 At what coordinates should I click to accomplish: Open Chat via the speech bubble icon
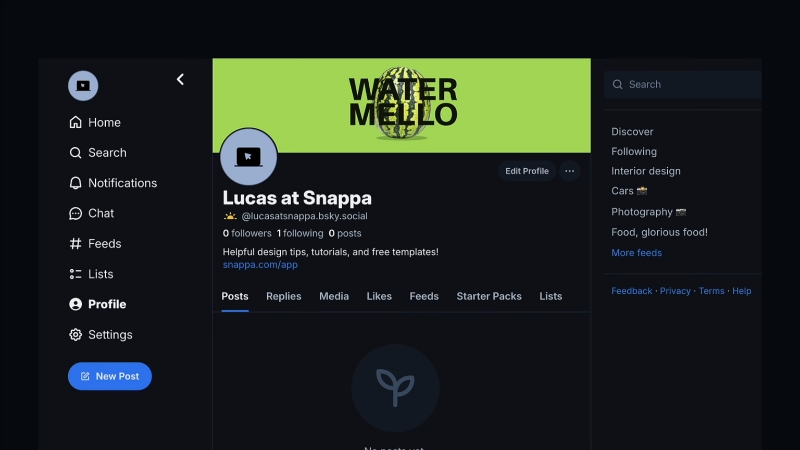[x=76, y=213]
